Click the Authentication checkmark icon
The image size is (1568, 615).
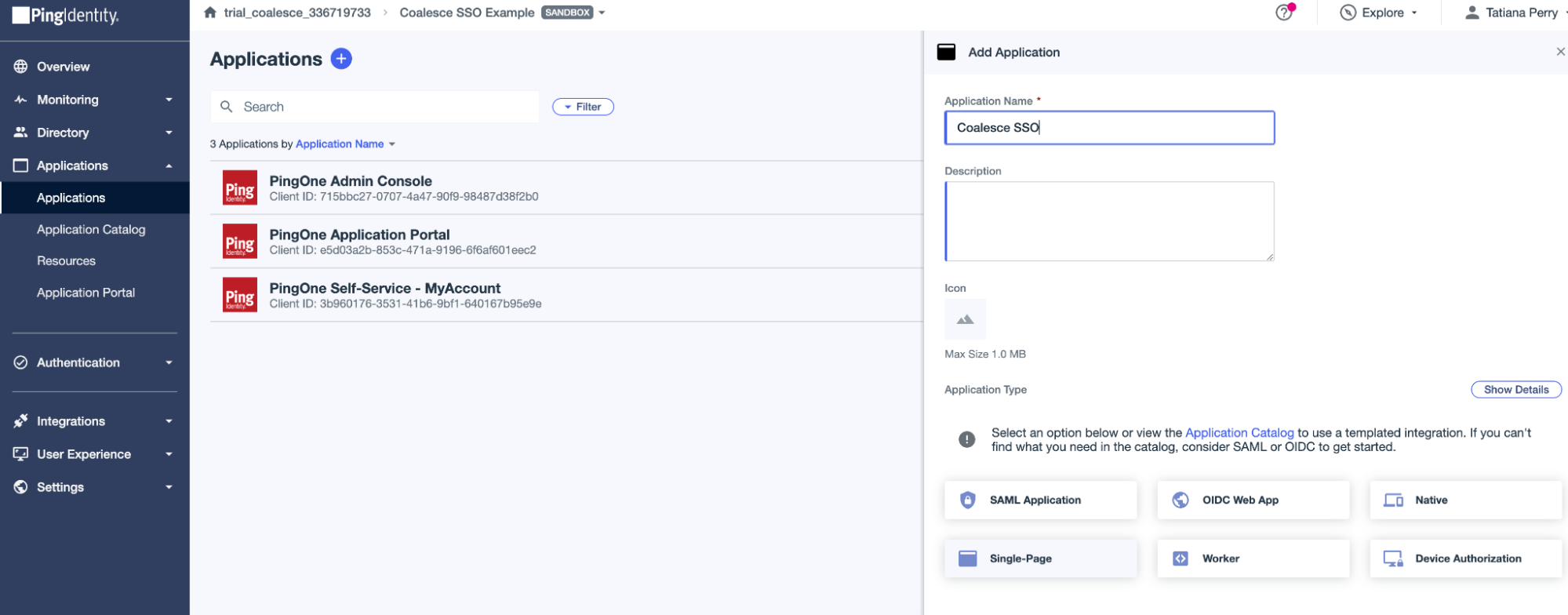[x=21, y=362]
